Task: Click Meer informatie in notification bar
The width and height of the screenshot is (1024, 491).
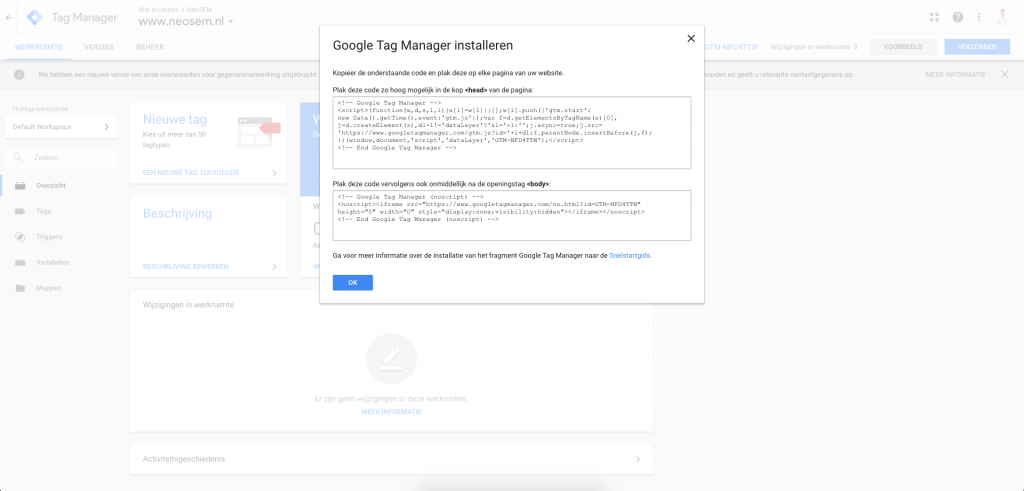Action: pos(955,75)
